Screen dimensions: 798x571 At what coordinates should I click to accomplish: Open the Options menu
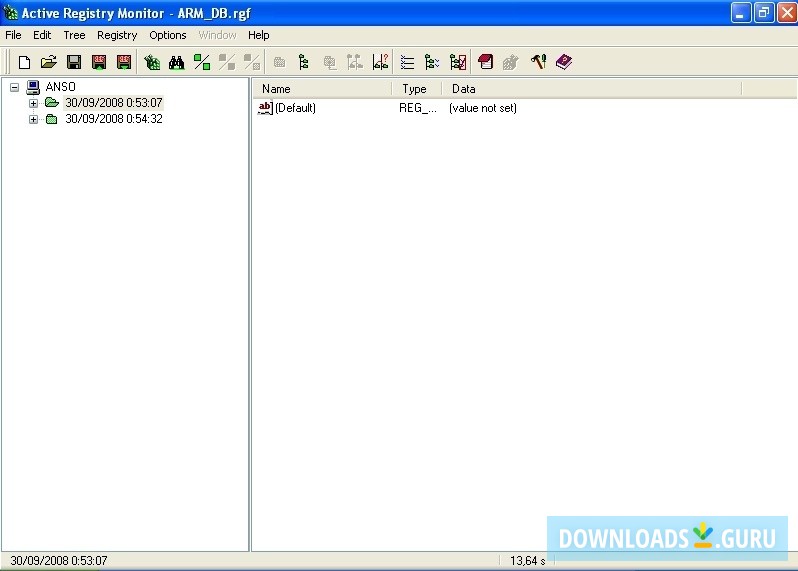(x=168, y=35)
